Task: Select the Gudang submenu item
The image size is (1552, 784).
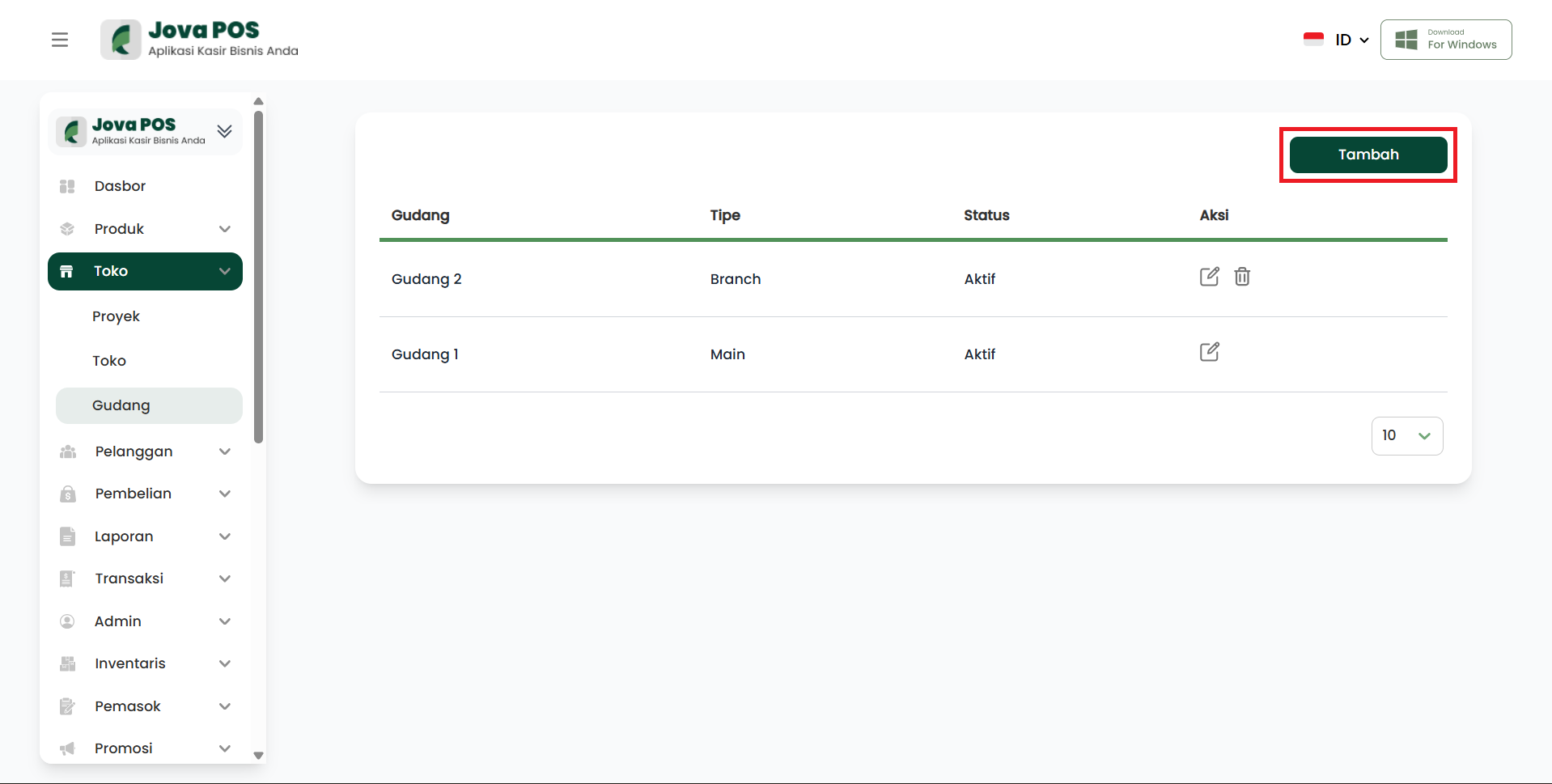Action: pos(121,405)
